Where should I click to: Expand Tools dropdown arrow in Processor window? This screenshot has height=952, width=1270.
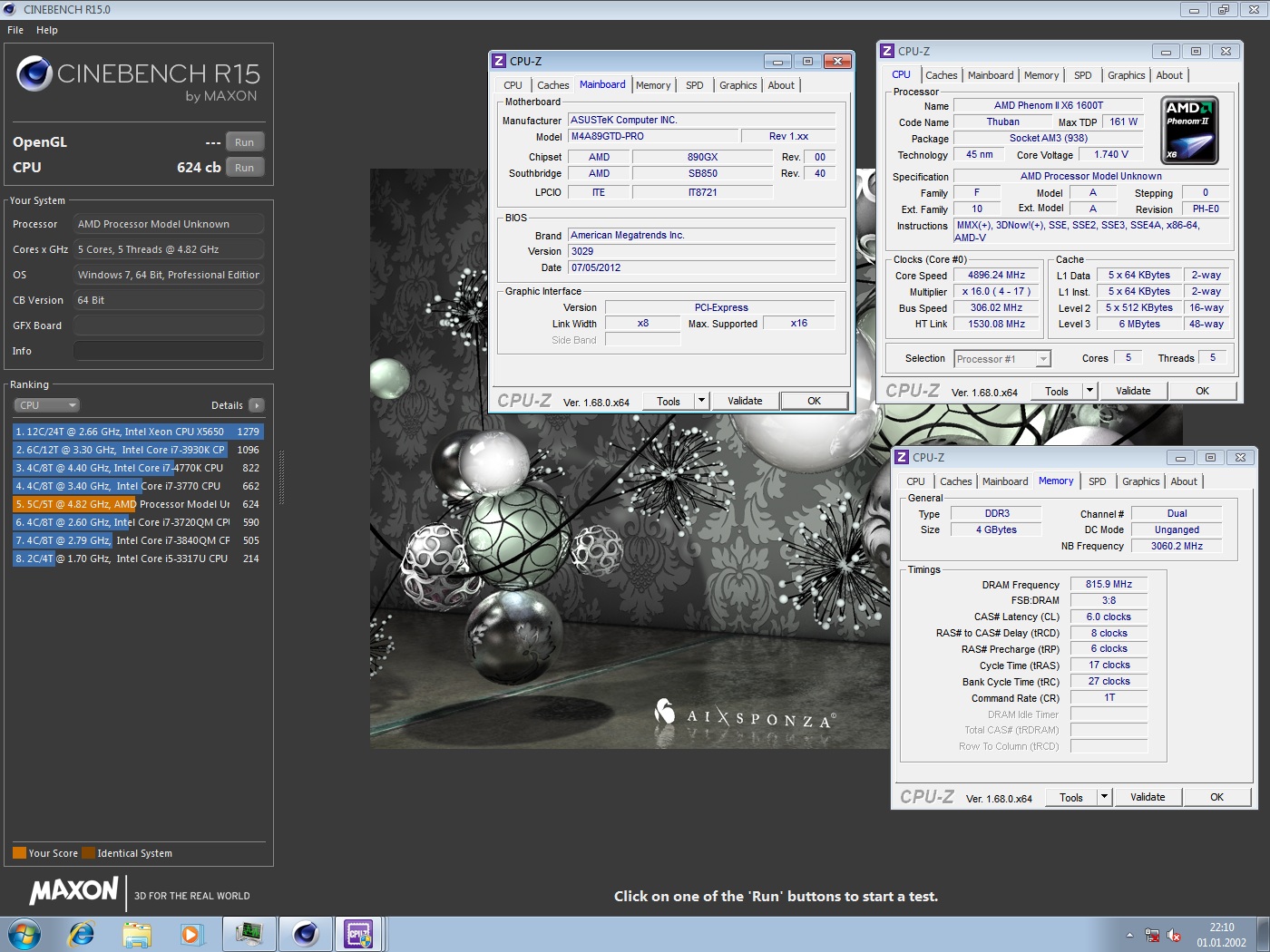[1089, 391]
